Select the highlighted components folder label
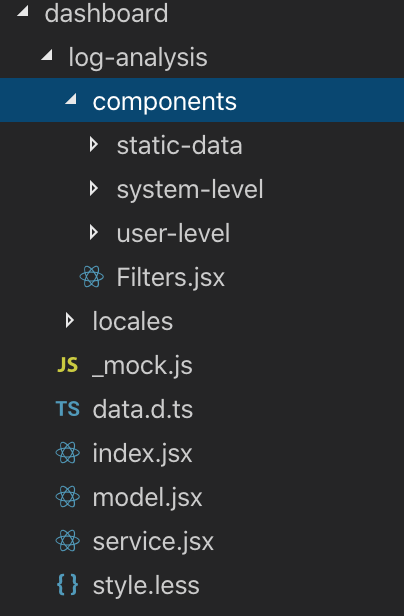Image resolution: width=404 pixels, height=616 pixels. point(165,102)
